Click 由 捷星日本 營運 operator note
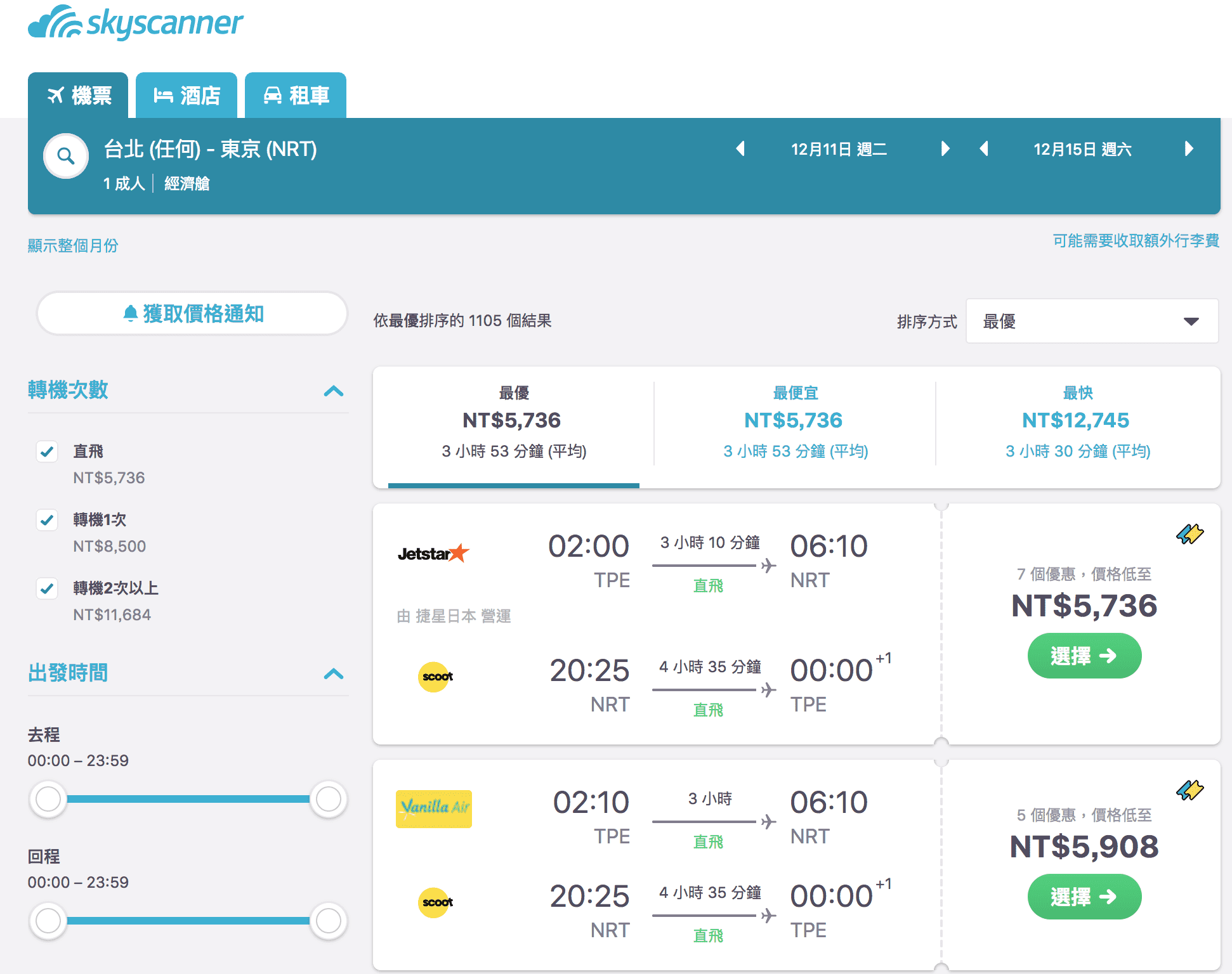The height and width of the screenshot is (974, 1232). click(454, 616)
